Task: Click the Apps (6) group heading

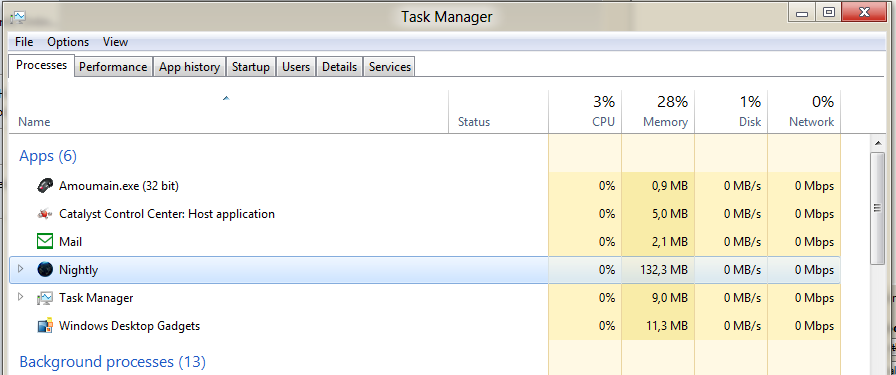Action: (48, 155)
